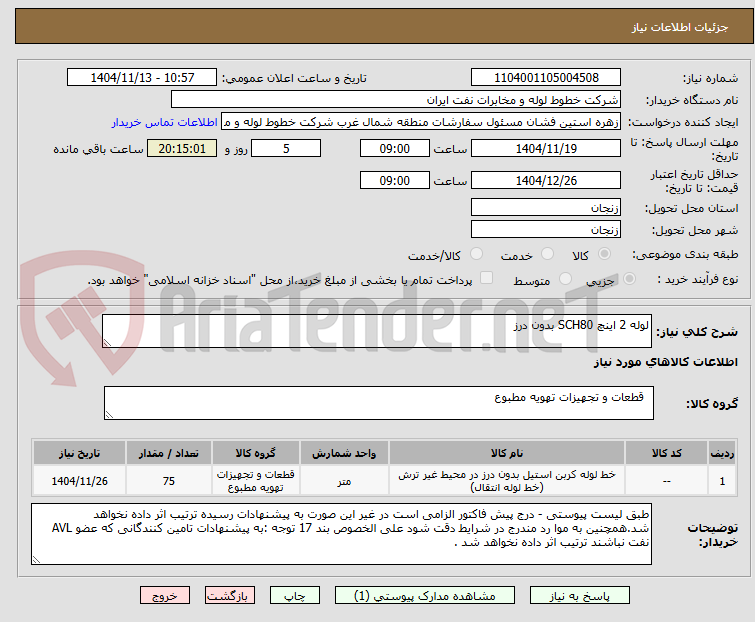Click the خروج exit button

tap(165, 596)
